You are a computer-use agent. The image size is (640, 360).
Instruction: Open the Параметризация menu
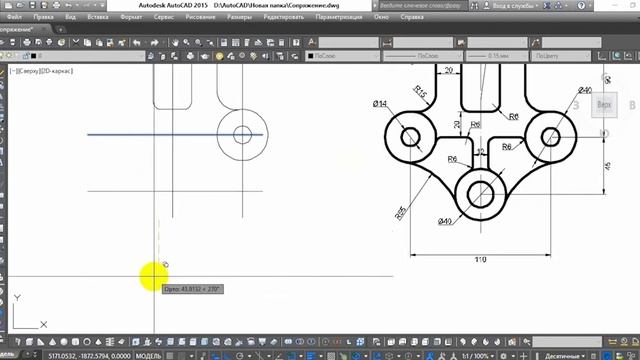[339, 17]
